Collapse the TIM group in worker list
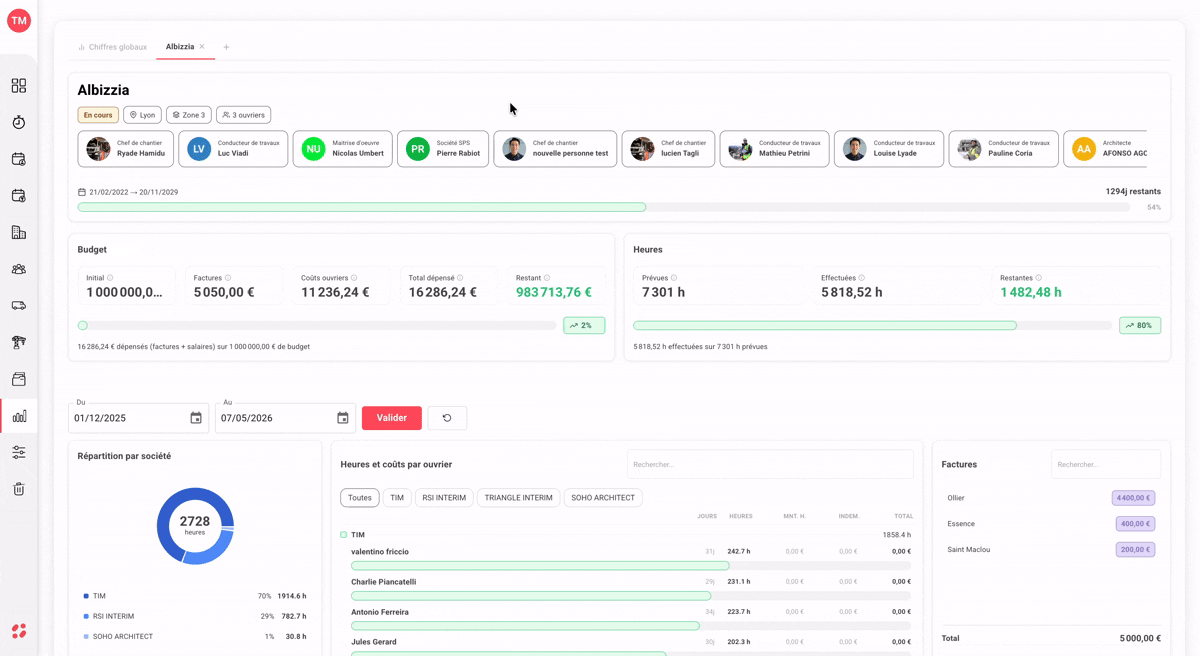Viewport: 1200px width, 656px height. point(343,535)
